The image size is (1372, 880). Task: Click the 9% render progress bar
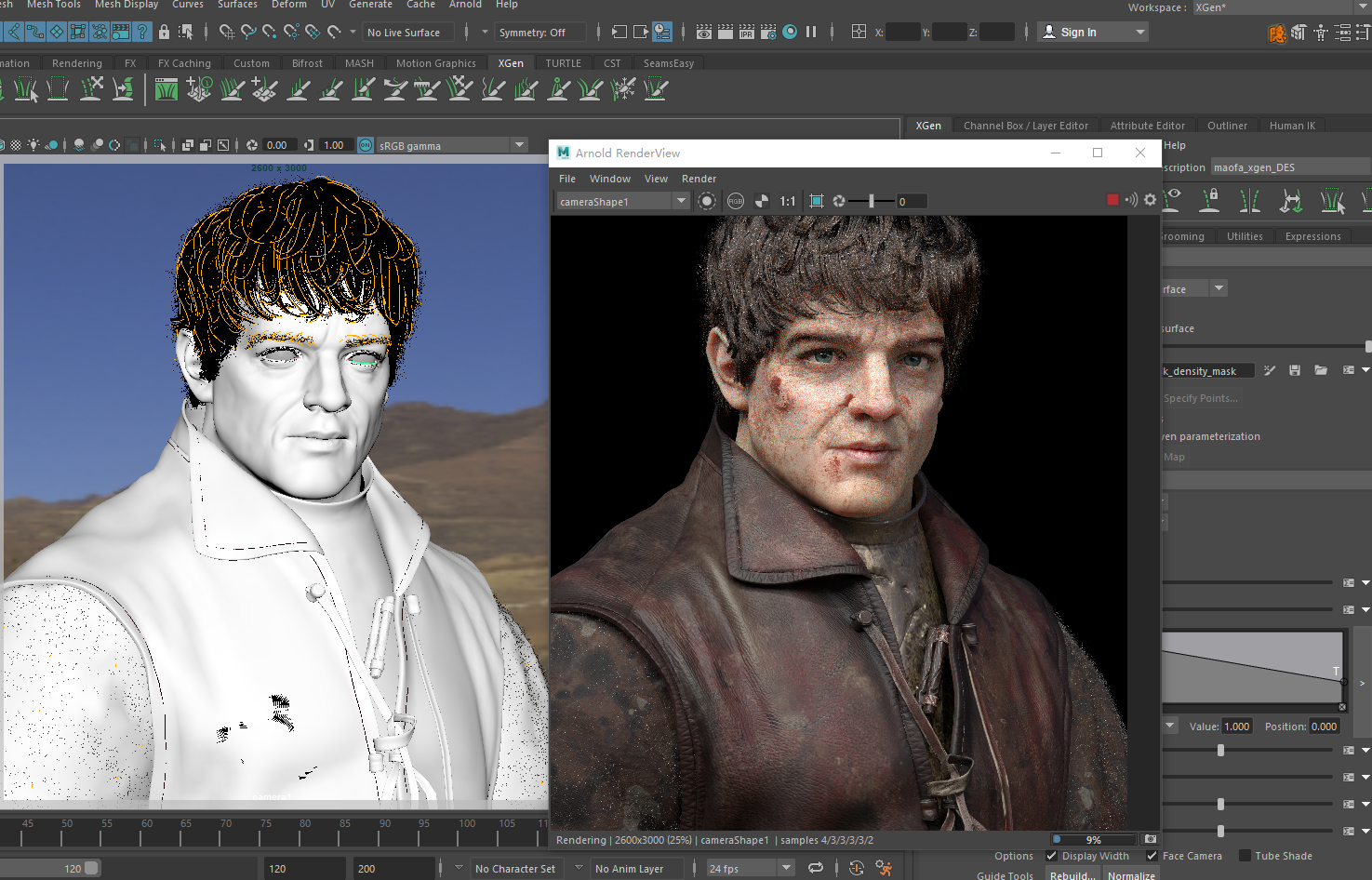point(1094,839)
